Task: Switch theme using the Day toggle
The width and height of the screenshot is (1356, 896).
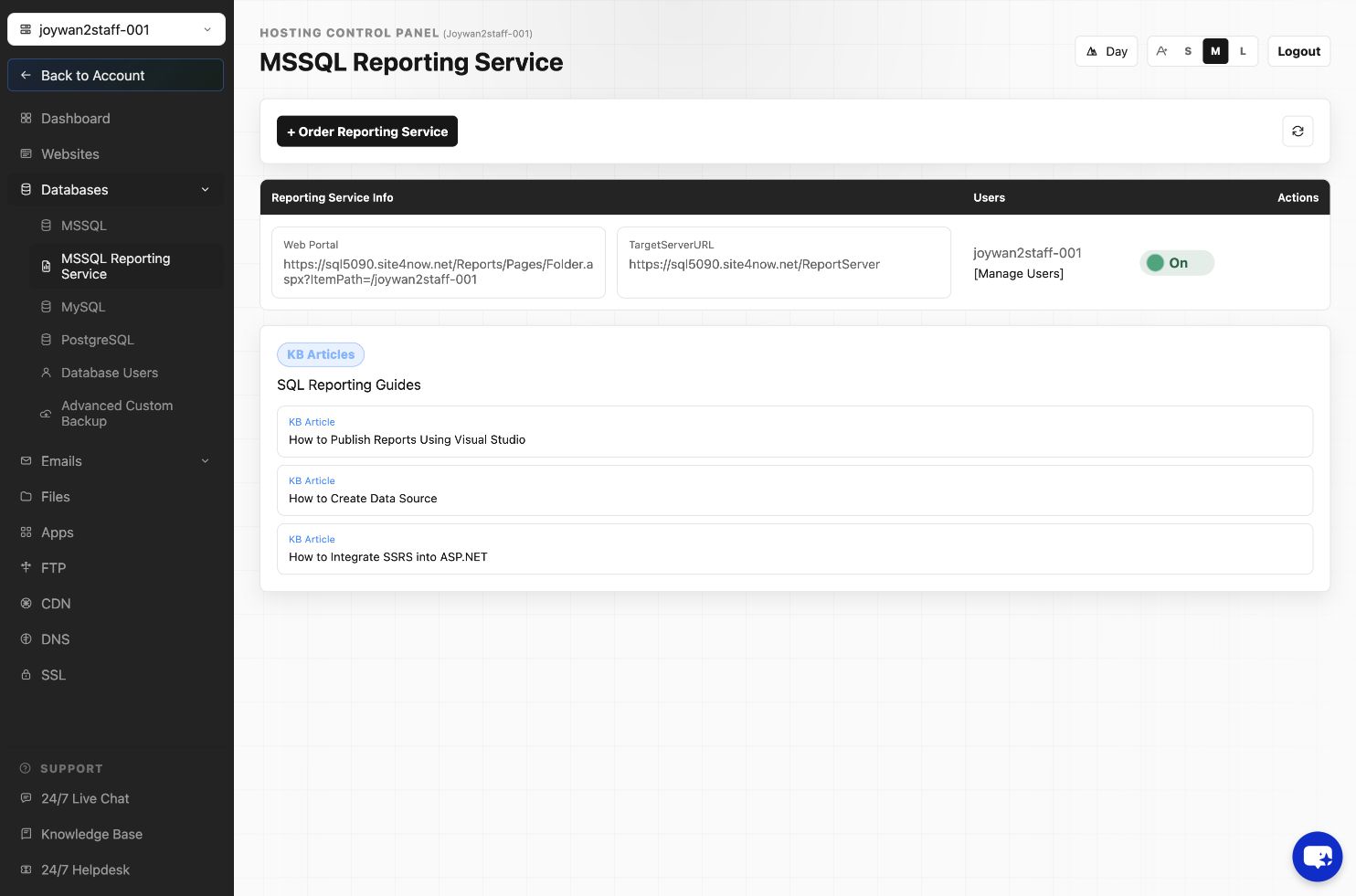Action: pos(1107,51)
